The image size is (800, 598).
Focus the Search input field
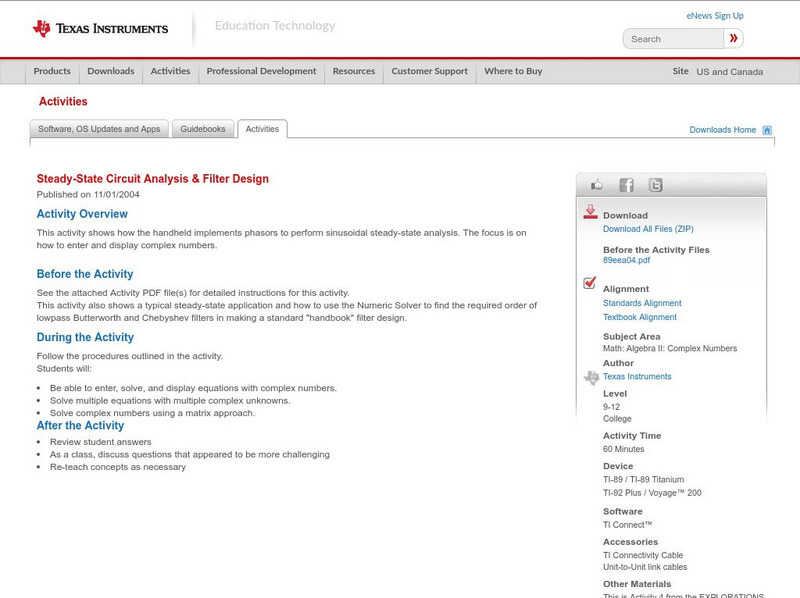click(x=673, y=39)
